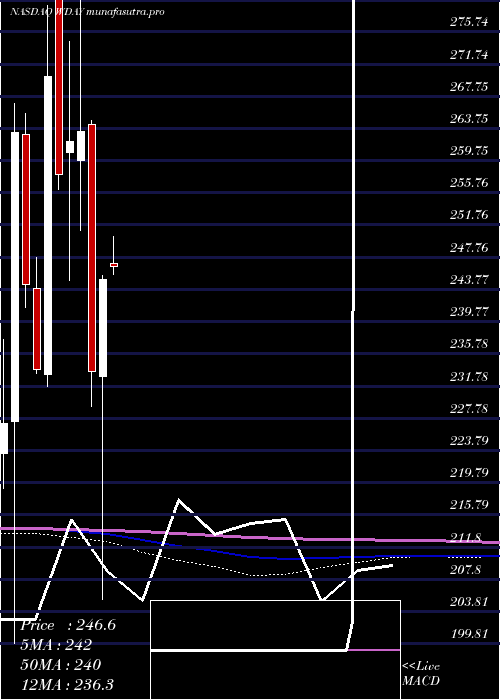The width and height of the screenshot is (500, 700).
Task: Click the <<Live MACD label
Action: [x=421, y=673]
